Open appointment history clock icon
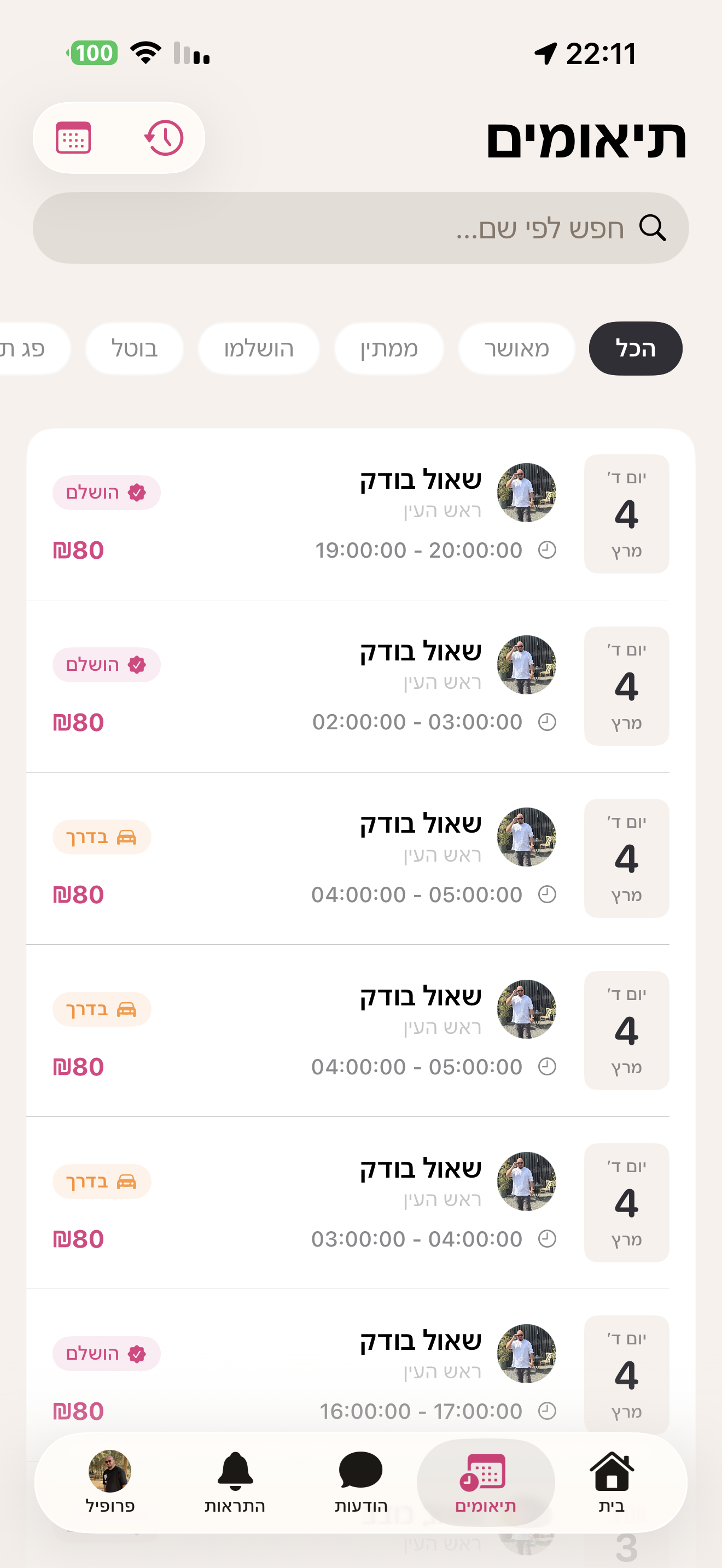The width and height of the screenshot is (722, 1568). coord(164,138)
